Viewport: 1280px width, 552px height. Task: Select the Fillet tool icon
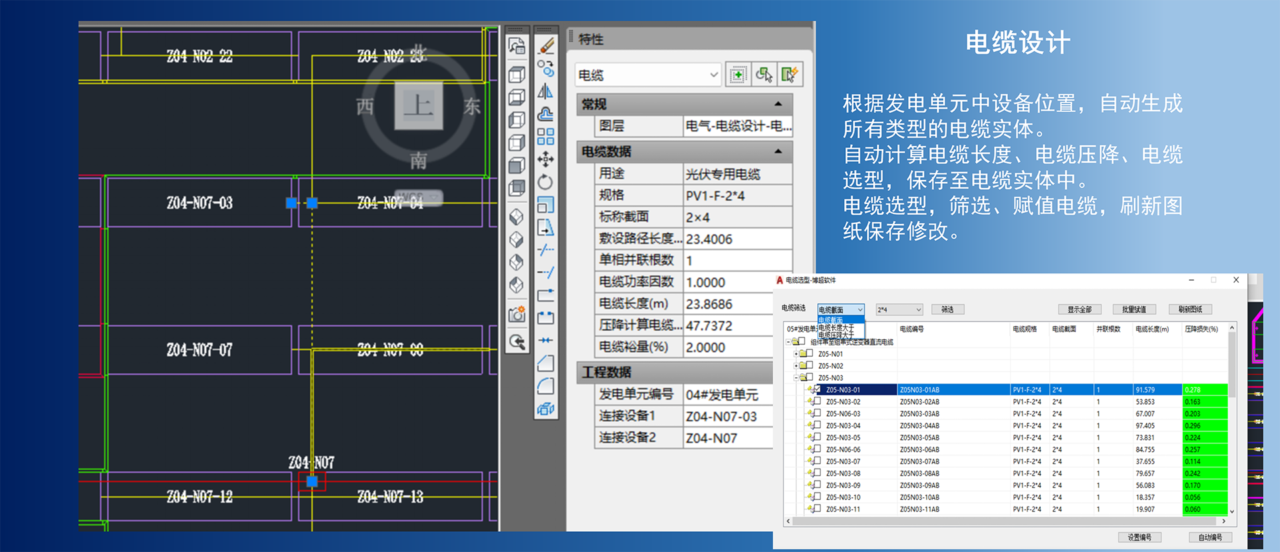(x=546, y=386)
